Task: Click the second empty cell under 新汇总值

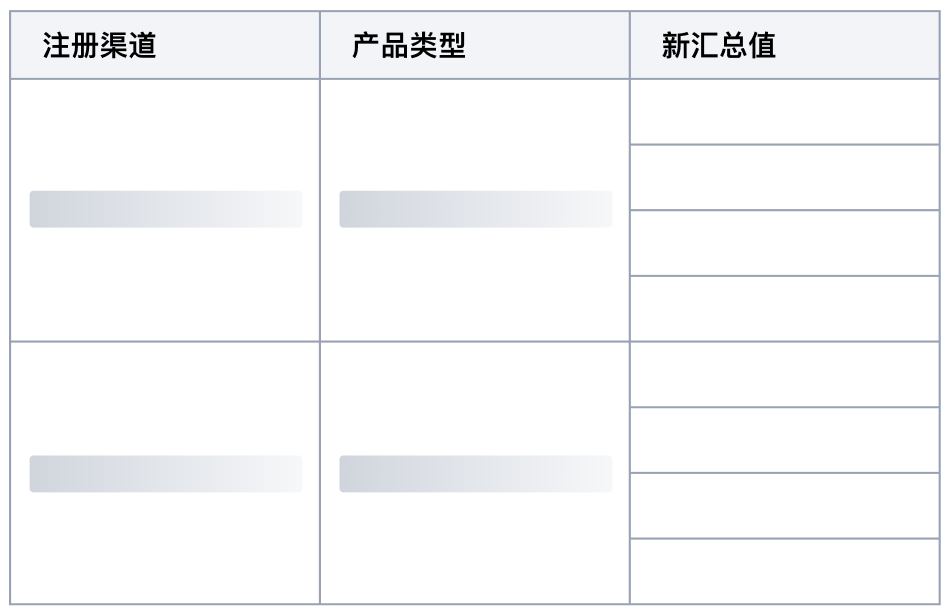Action: click(x=785, y=177)
